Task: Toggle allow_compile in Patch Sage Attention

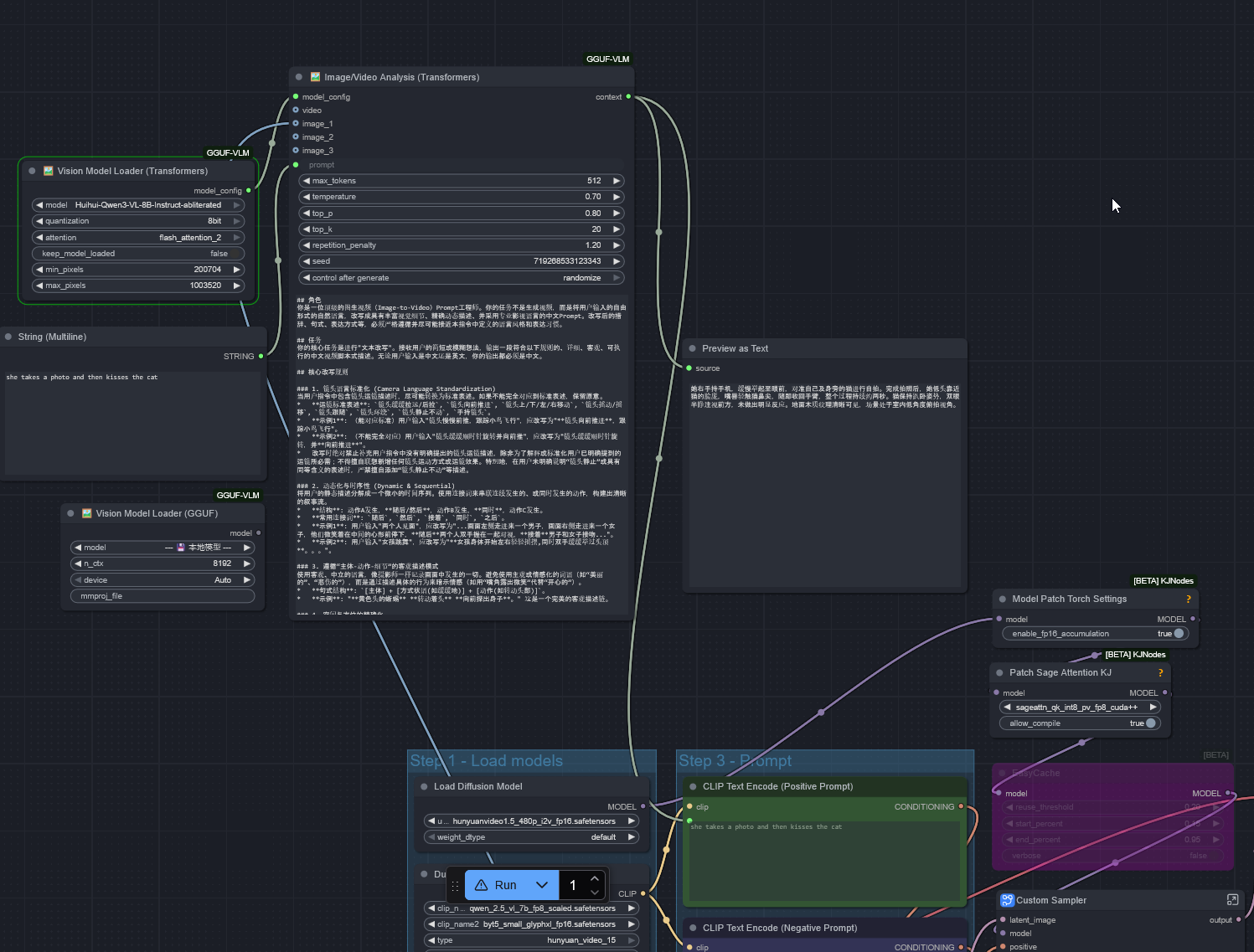Action: tap(1150, 723)
